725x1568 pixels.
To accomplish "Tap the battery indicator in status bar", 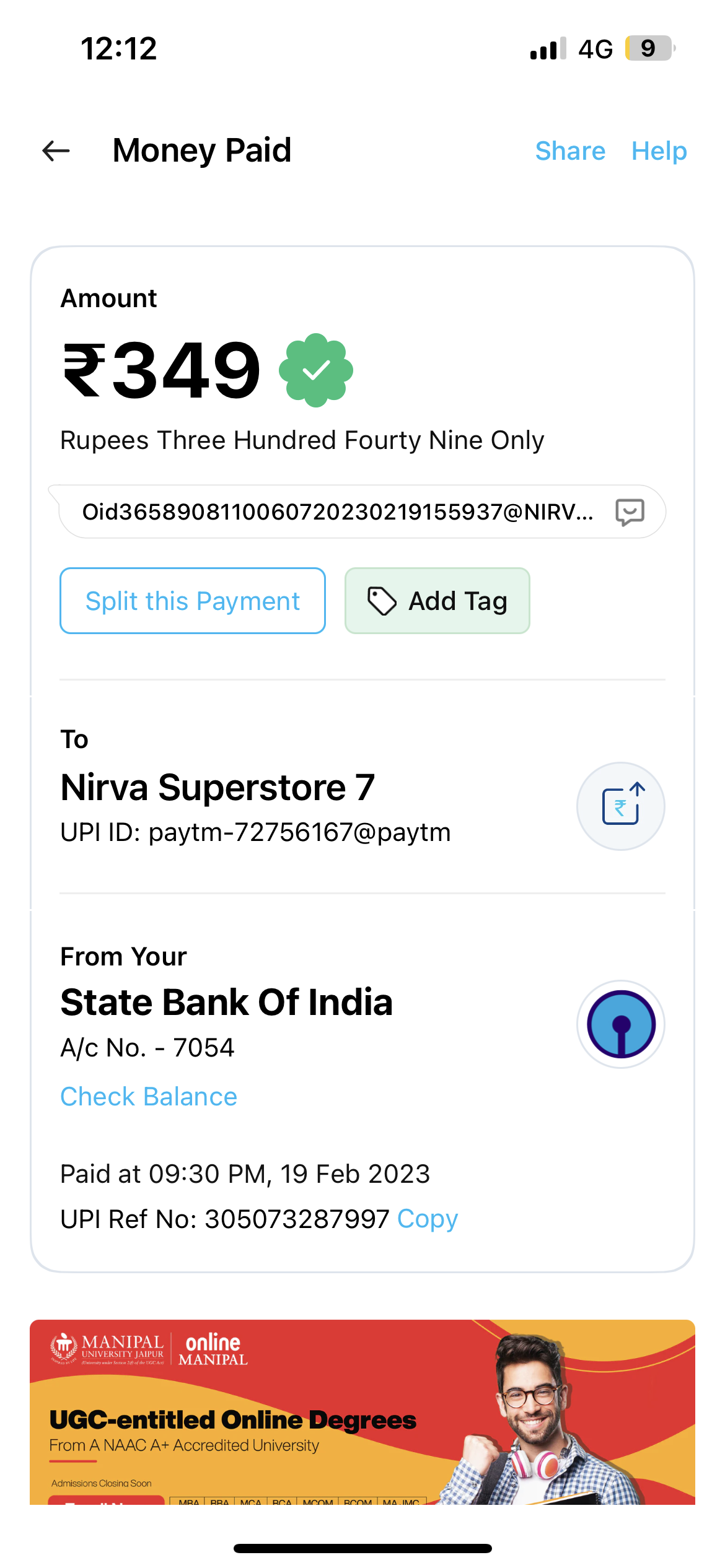I will (649, 48).
